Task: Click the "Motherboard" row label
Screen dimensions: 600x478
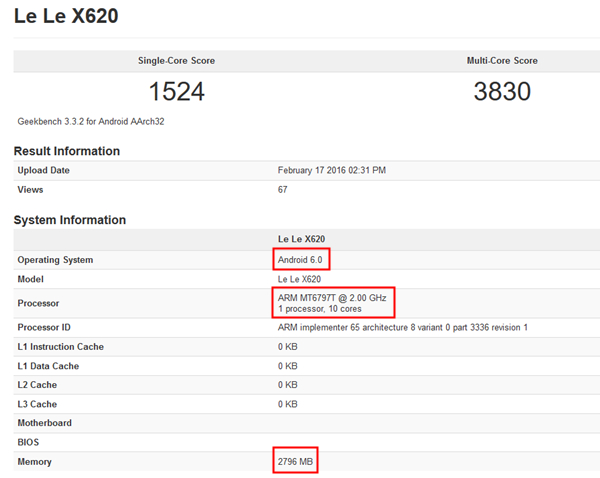Action: (x=44, y=423)
